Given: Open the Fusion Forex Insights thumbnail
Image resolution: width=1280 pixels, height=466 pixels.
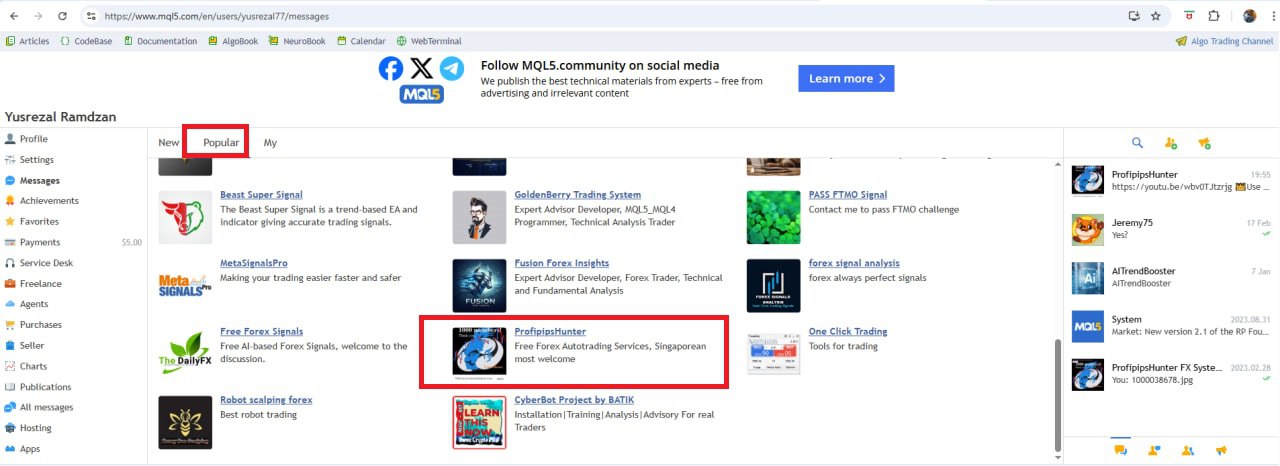Looking at the screenshot, I should tap(479, 285).
